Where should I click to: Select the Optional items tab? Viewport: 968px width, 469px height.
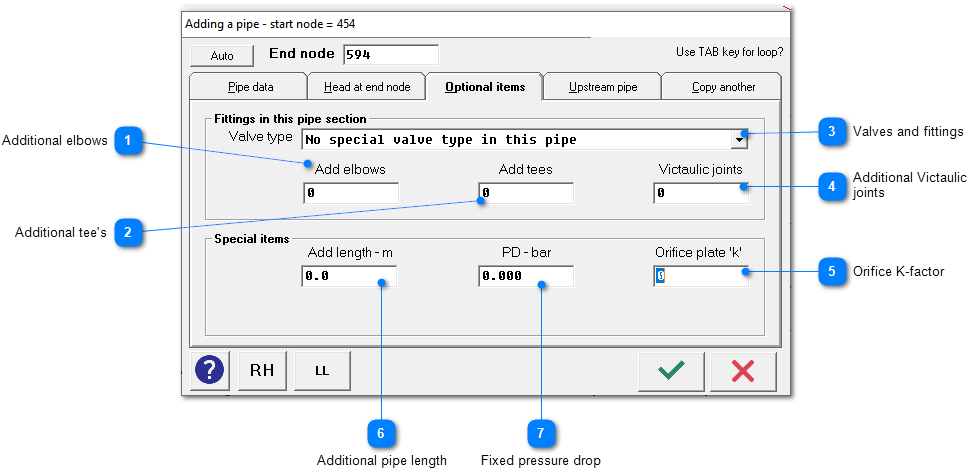click(x=484, y=87)
